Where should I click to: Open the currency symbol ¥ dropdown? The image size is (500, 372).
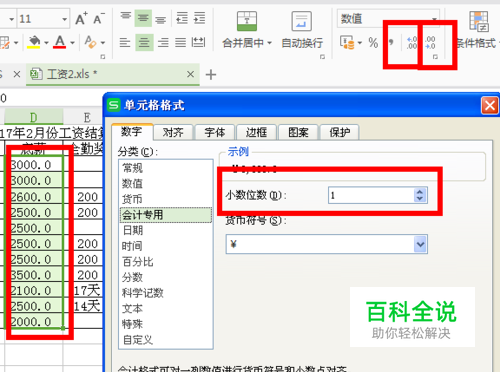pyautogui.click(x=420, y=244)
